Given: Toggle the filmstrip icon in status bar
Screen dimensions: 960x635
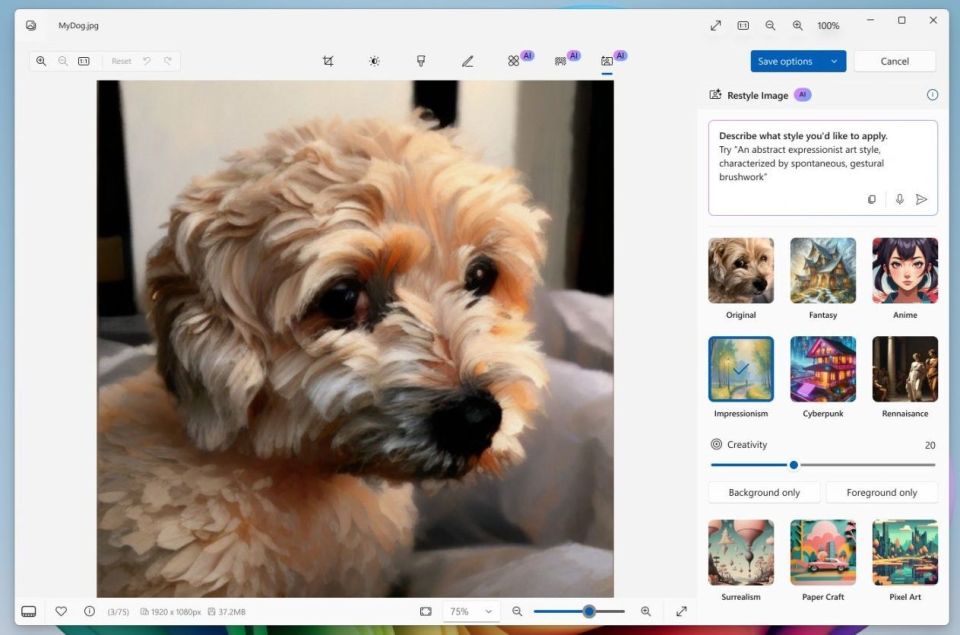Looking at the screenshot, I should click(x=29, y=611).
